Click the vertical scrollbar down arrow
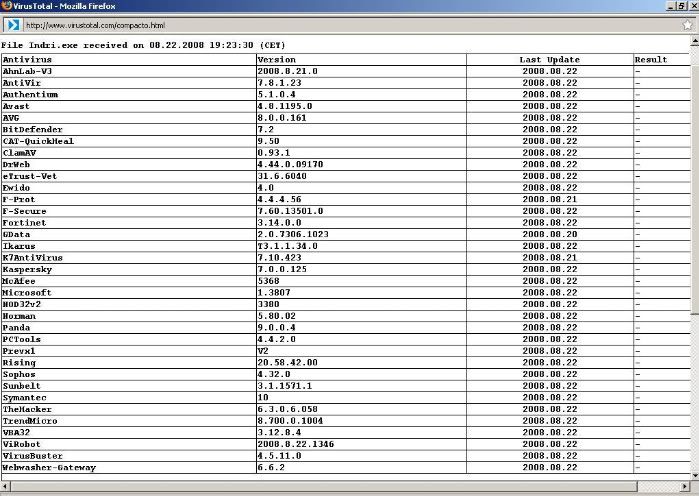The height and width of the screenshot is (496, 699). tap(695, 476)
